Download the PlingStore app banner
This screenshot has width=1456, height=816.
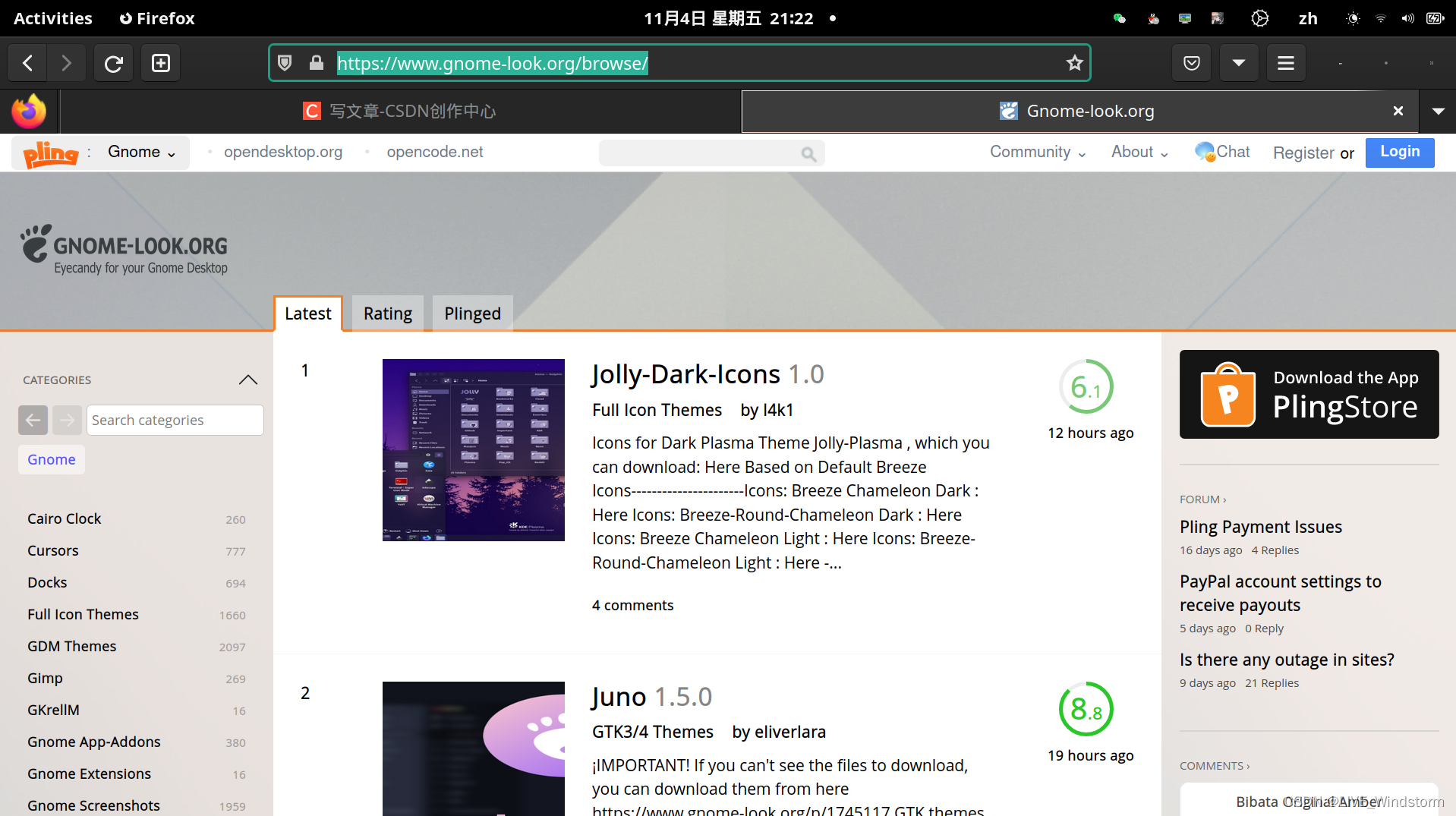[x=1309, y=394]
